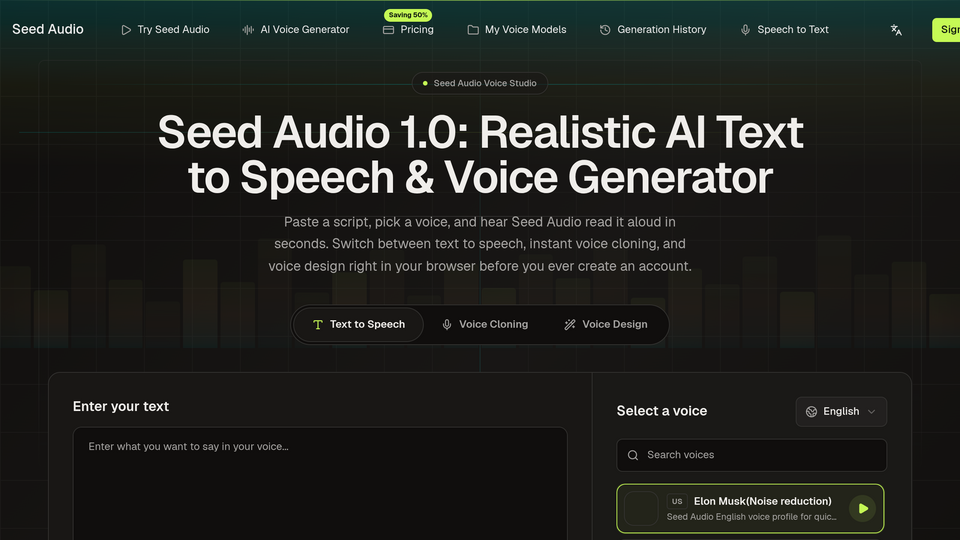The image size is (960, 540).
Task: Open Generation History
Action: [653, 29]
